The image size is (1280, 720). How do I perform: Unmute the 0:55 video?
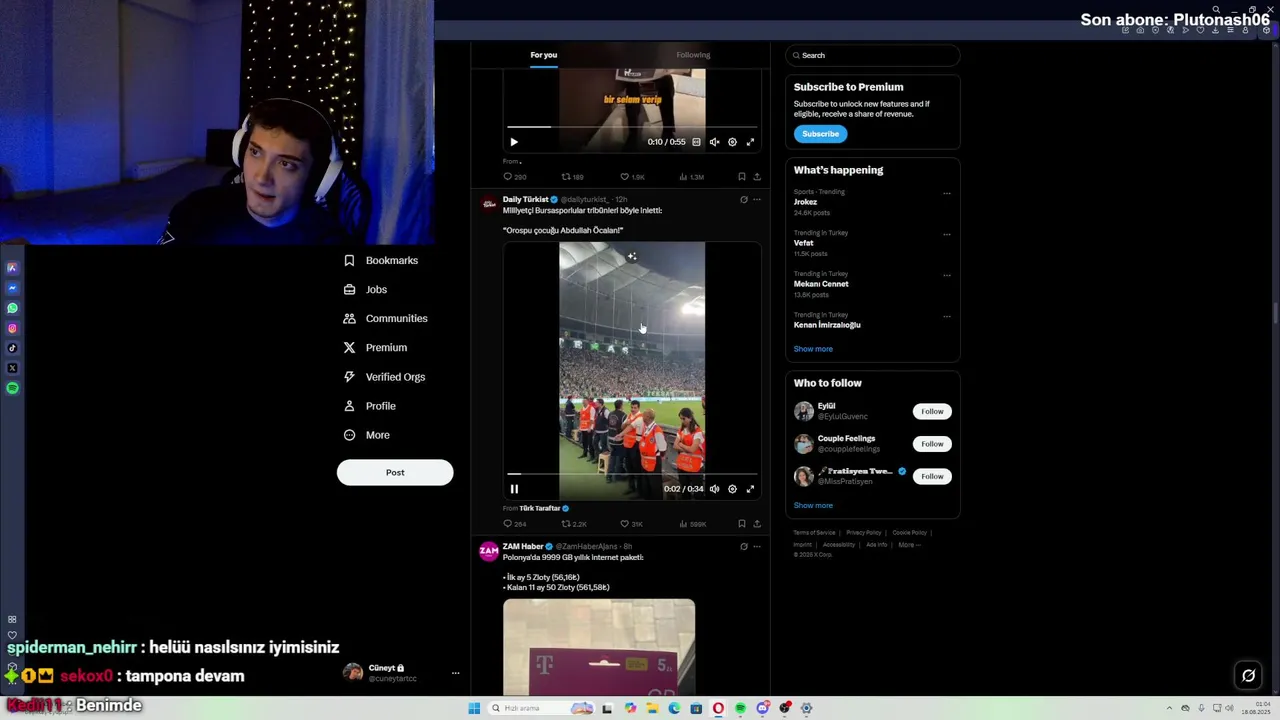tap(714, 142)
